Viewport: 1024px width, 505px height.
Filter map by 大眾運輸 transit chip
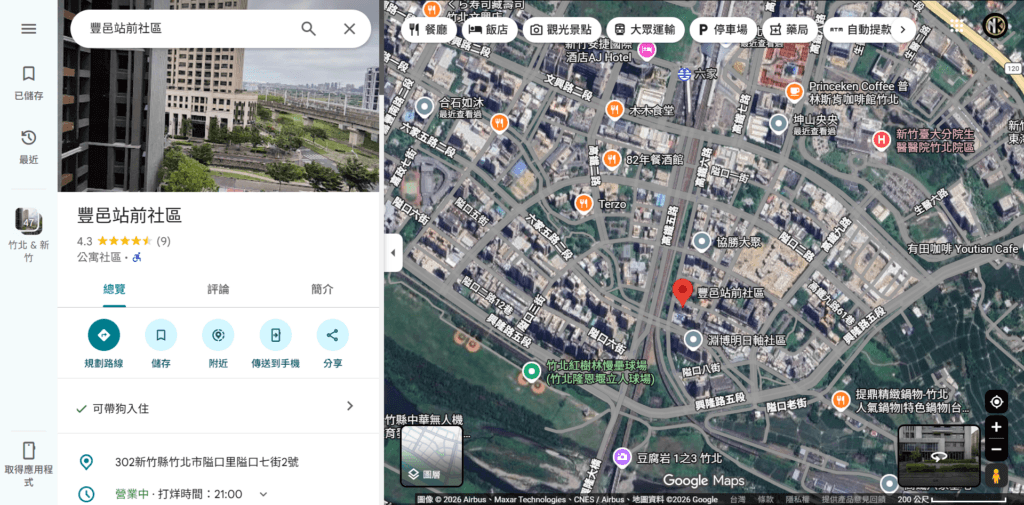coord(645,29)
